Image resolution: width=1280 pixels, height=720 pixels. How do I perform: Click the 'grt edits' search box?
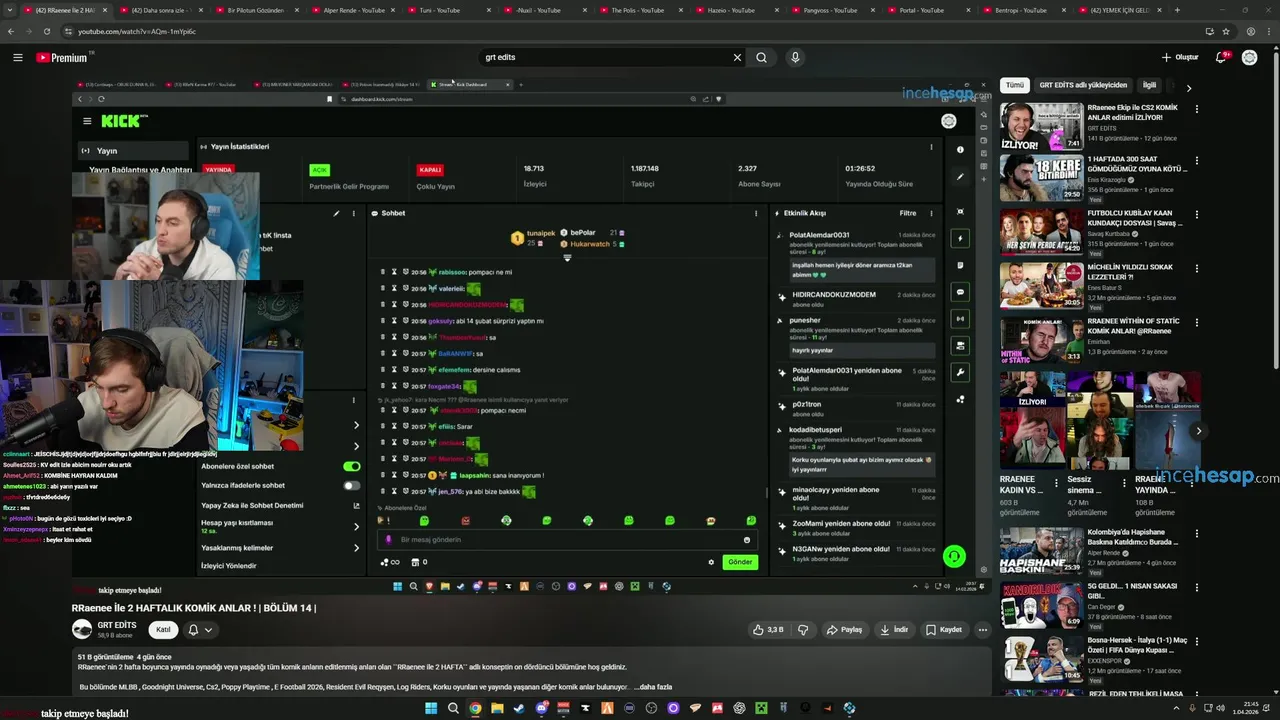(603, 57)
